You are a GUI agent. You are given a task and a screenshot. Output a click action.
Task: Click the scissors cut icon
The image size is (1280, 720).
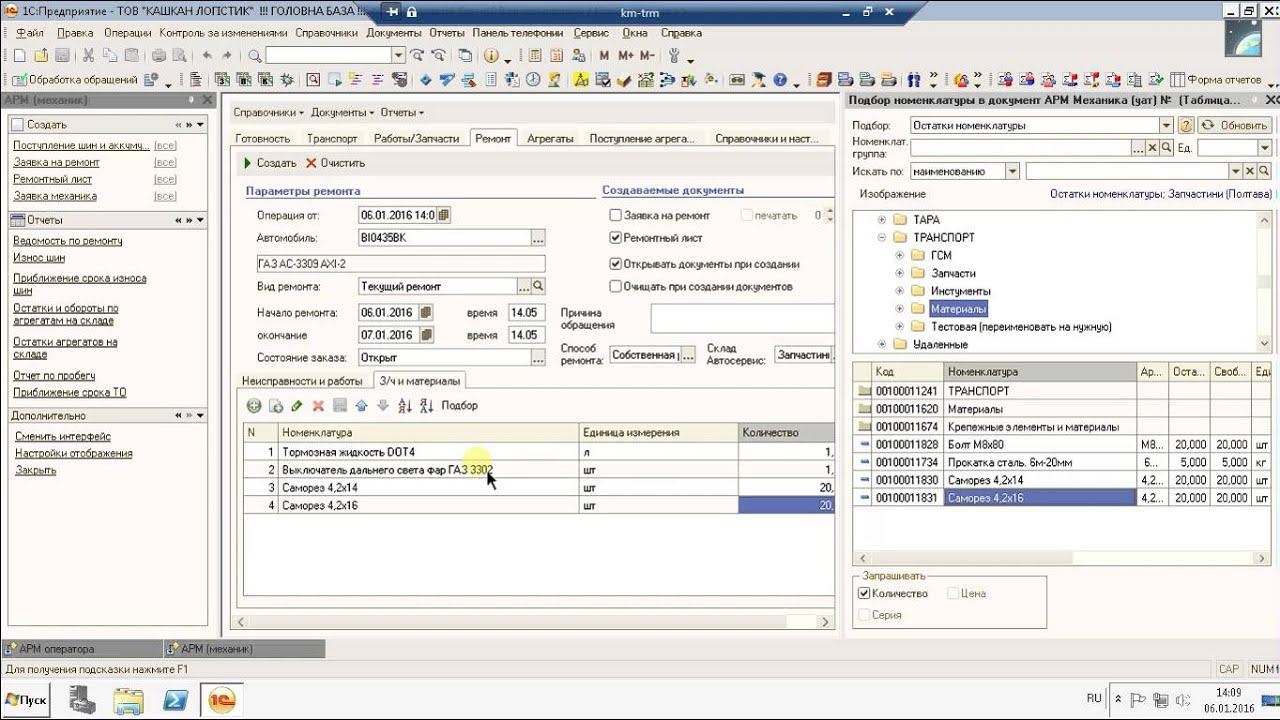(87, 56)
